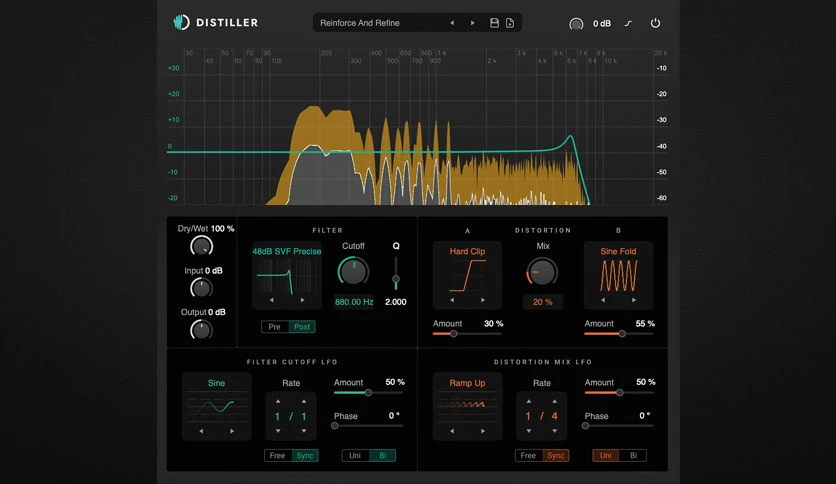Open 48dB SVF Precise filter type selector
836x484 pixels.
(x=287, y=252)
